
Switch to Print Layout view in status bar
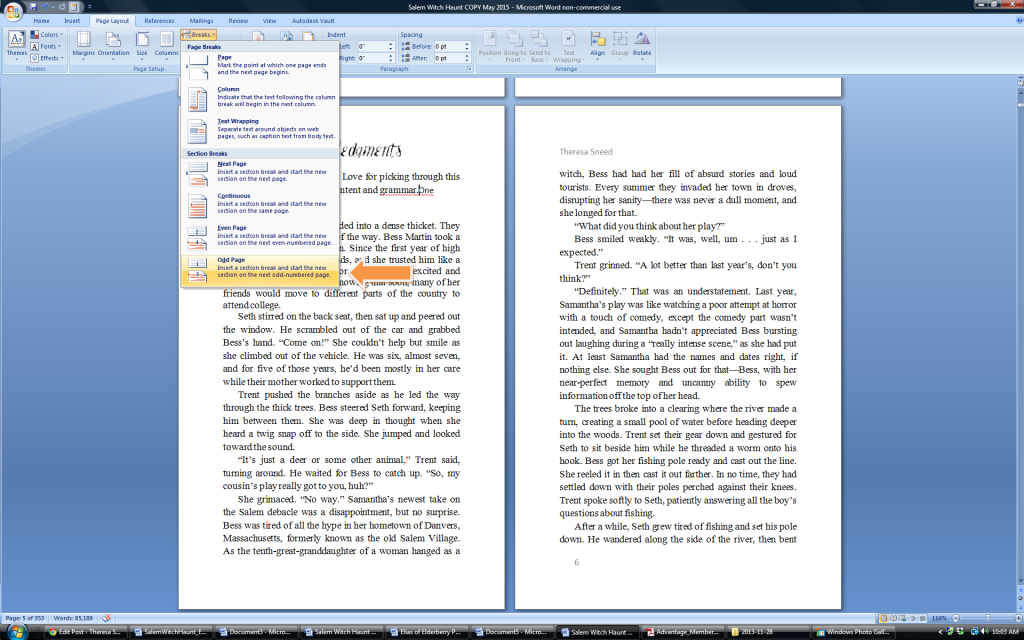pos(883,618)
